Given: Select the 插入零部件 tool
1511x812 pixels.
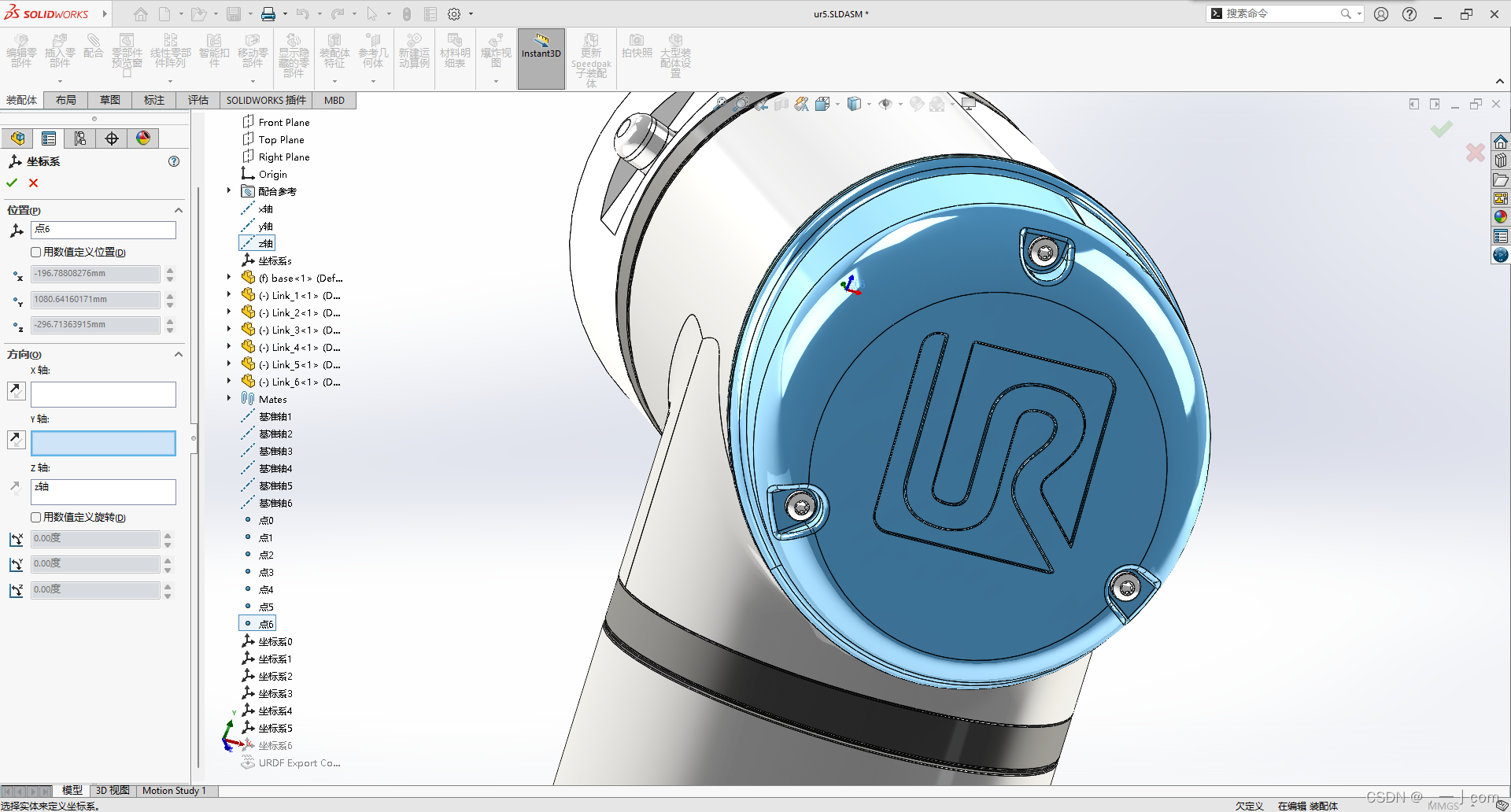Looking at the screenshot, I should pos(59,51).
